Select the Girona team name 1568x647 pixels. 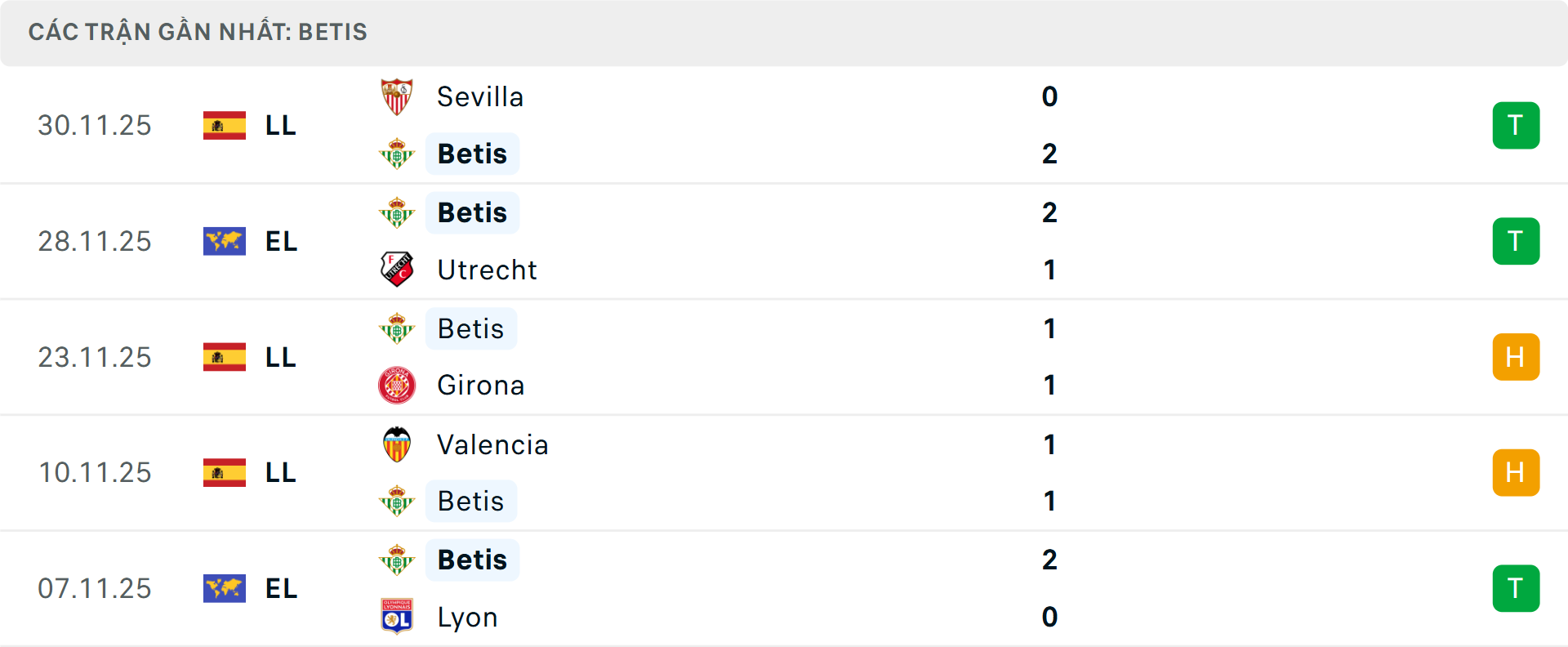[481, 386]
